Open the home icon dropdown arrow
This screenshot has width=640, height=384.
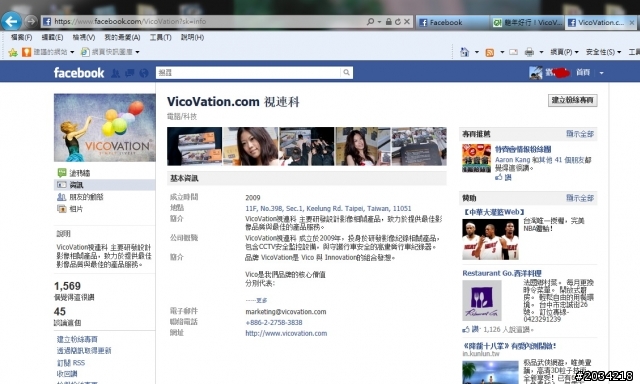tap(476, 52)
